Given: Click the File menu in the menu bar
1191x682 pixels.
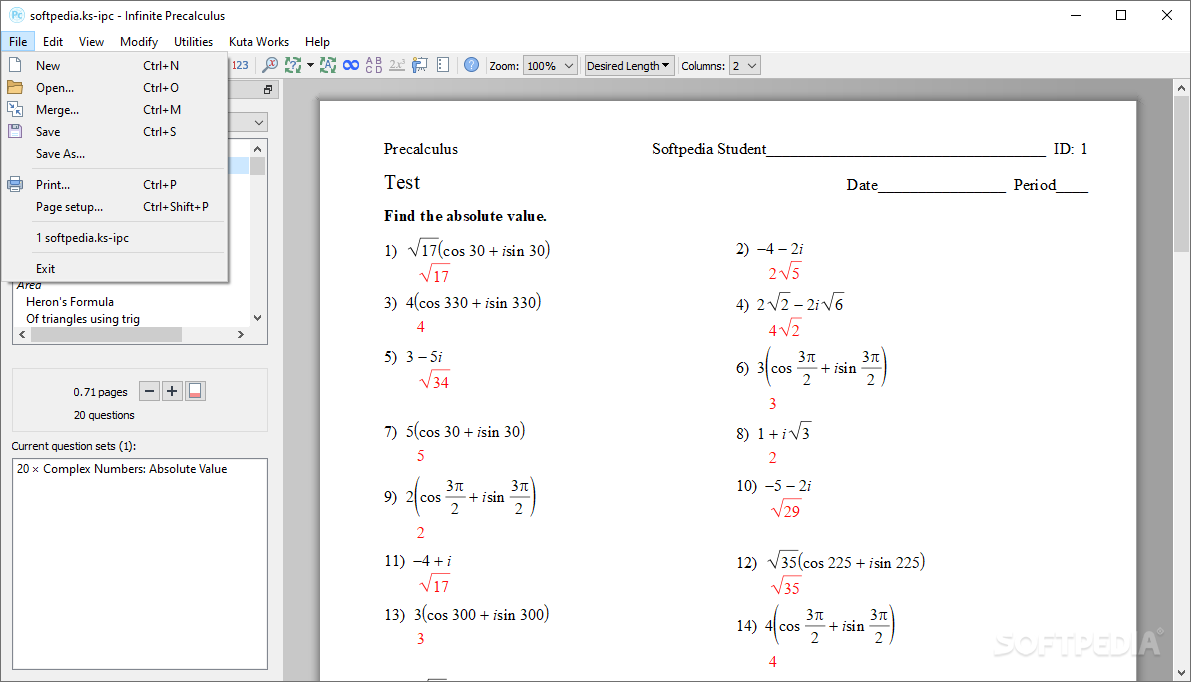Looking at the screenshot, I should tap(18, 42).
